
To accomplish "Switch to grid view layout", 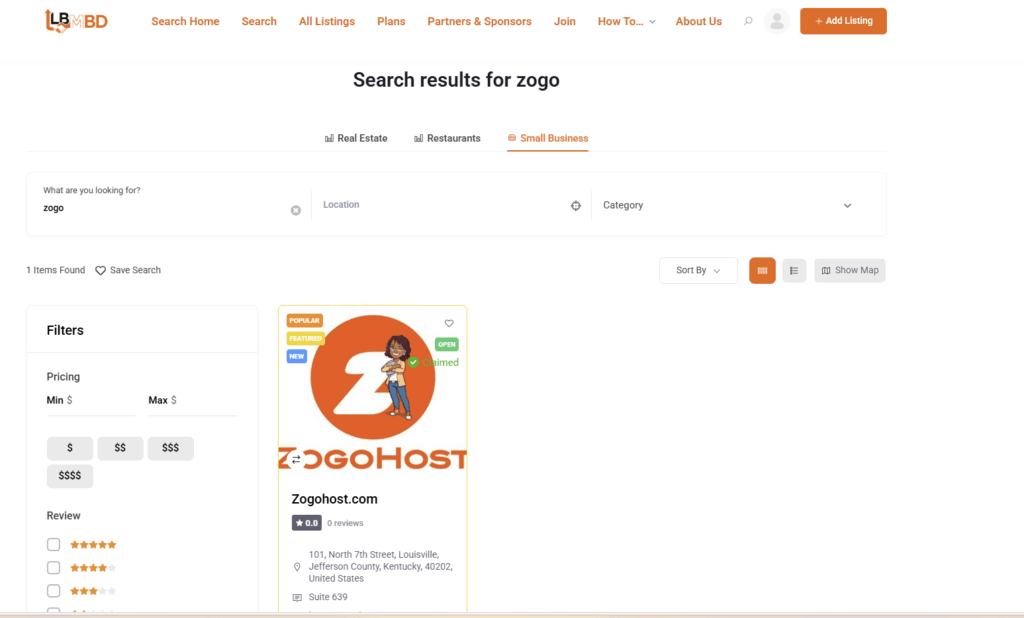I will click(x=762, y=270).
